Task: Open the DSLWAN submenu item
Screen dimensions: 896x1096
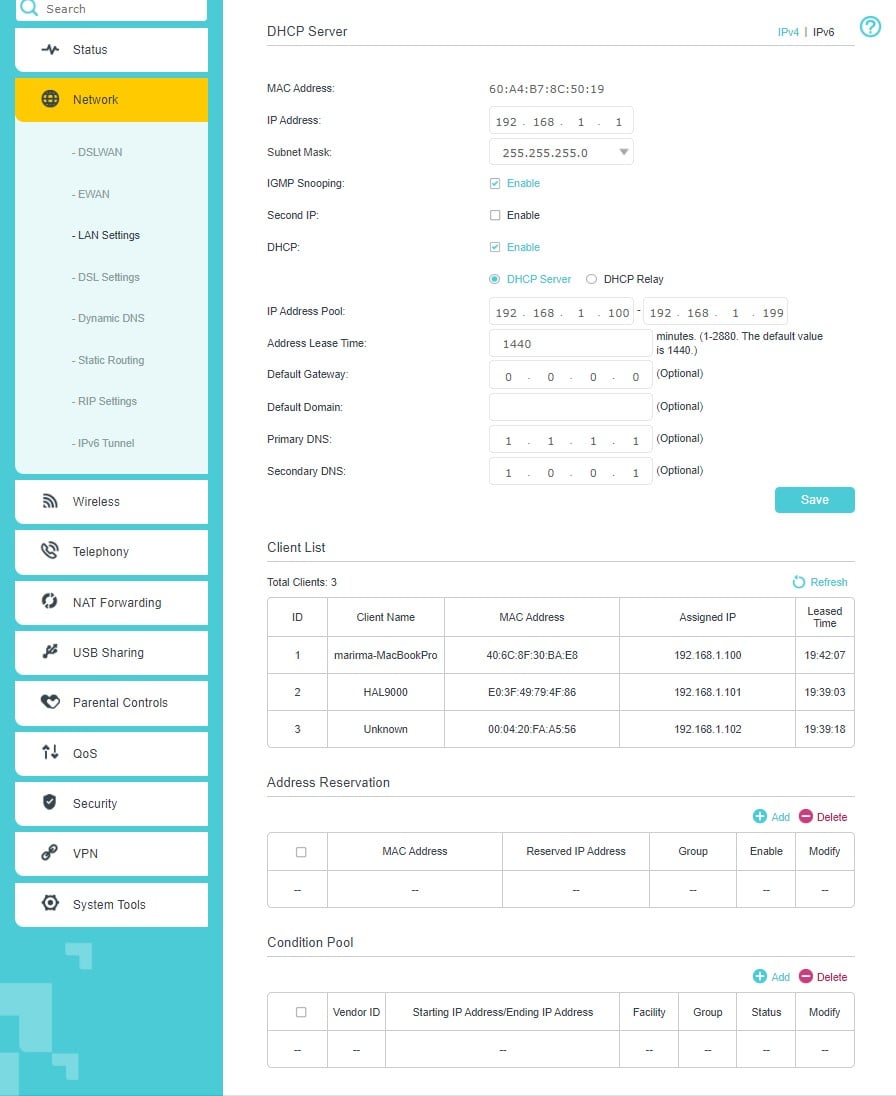Action: tap(97, 152)
